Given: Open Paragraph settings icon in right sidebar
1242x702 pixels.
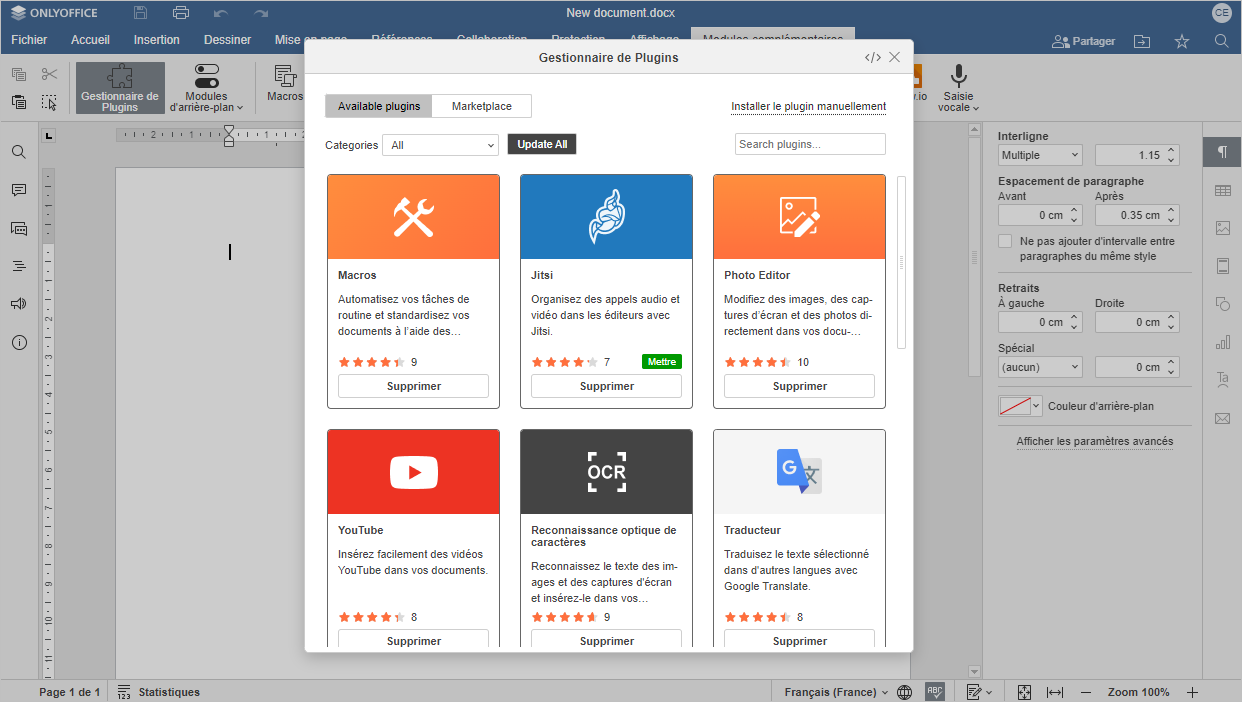Looking at the screenshot, I should [x=1222, y=152].
